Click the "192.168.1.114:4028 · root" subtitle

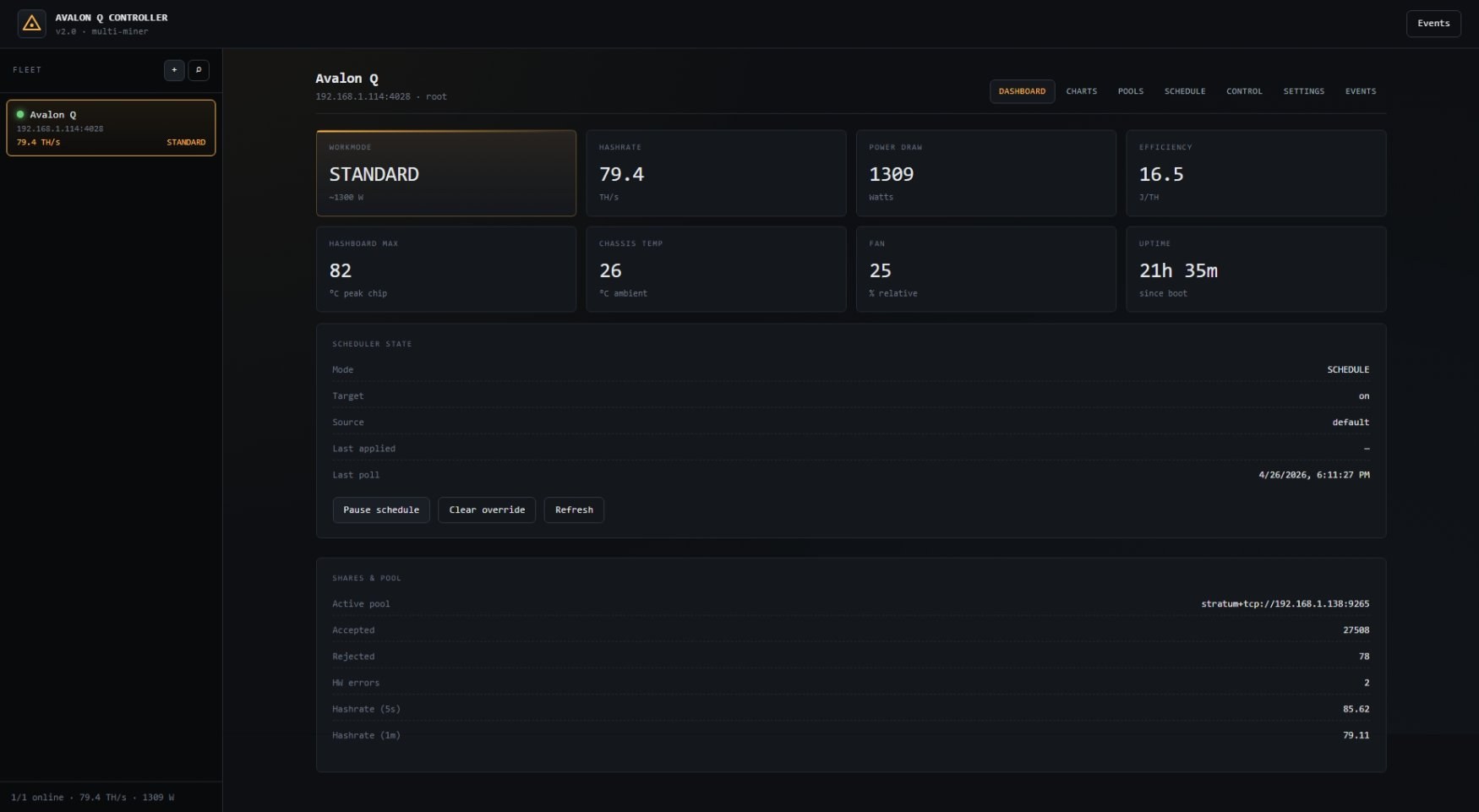(x=381, y=96)
